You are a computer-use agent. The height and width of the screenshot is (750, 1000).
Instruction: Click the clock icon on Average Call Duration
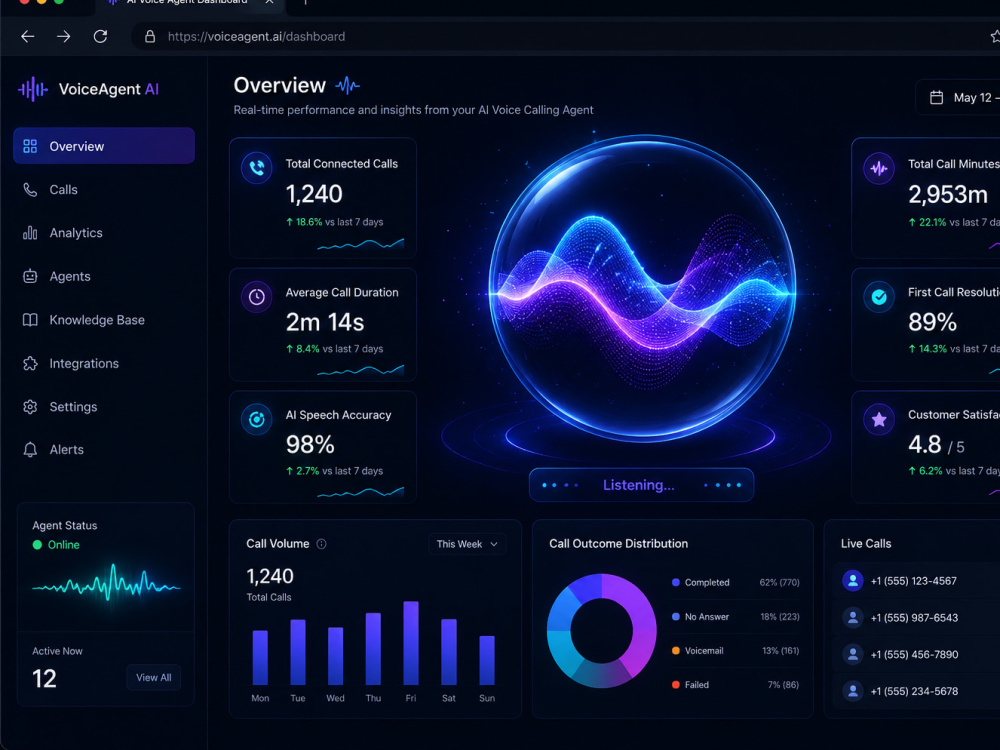coord(257,297)
